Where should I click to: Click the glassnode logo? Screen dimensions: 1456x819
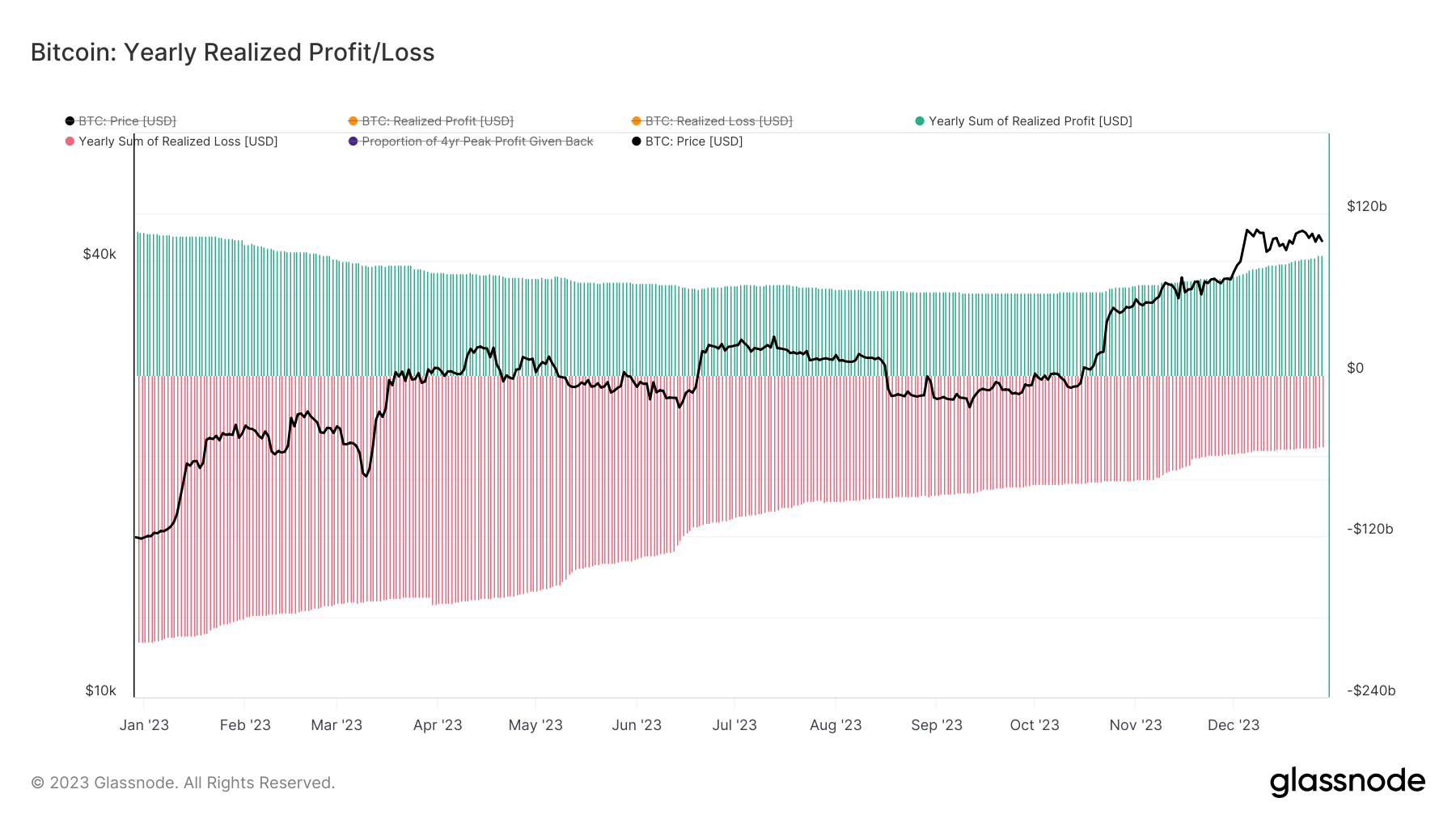pyautogui.click(x=1347, y=782)
